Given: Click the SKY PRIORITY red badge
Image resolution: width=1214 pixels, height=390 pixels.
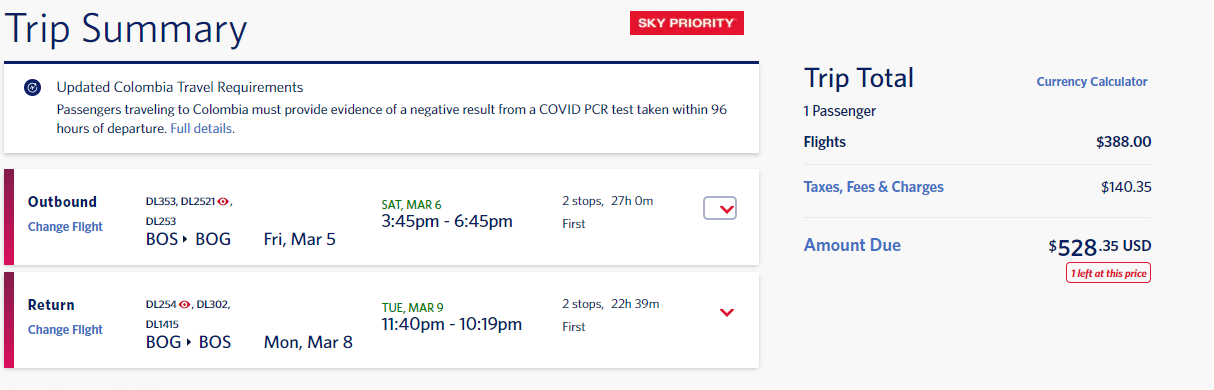Looking at the screenshot, I should click(686, 23).
